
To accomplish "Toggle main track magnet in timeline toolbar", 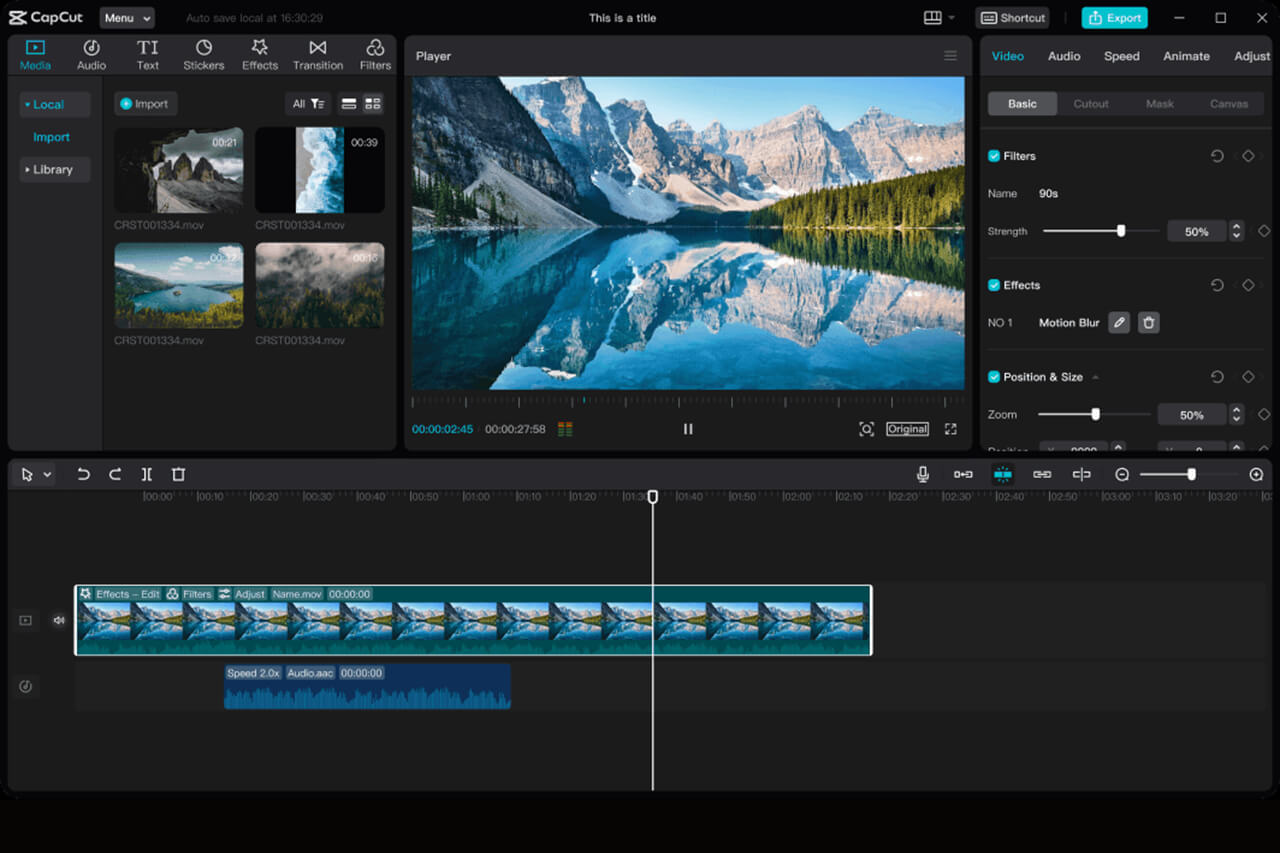I will click(x=963, y=474).
